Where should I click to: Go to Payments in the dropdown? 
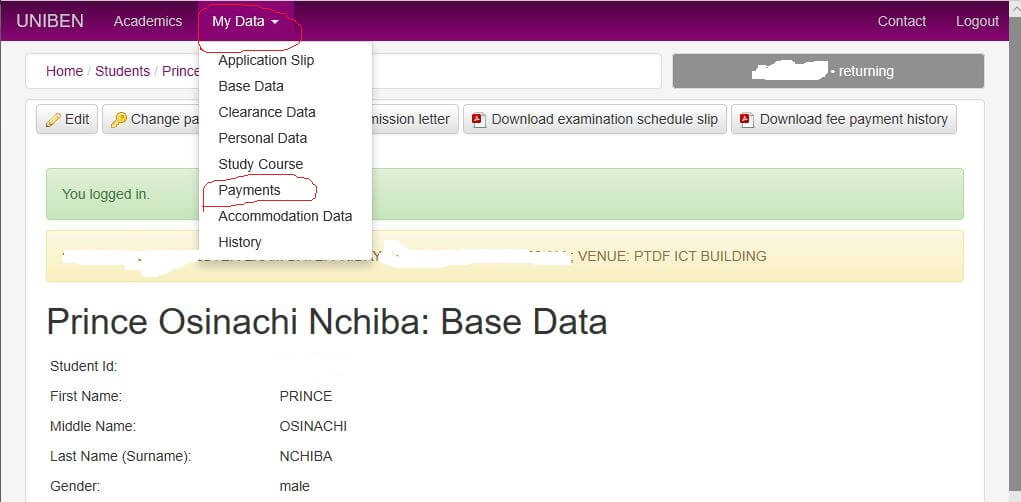pos(250,190)
